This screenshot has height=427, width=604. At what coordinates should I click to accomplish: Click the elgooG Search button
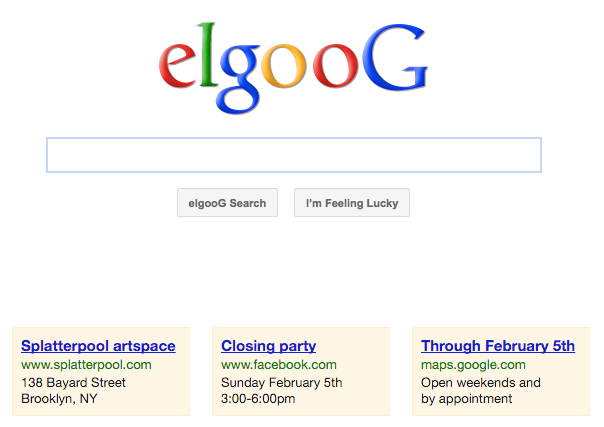pyautogui.click(x=227, y=203)
